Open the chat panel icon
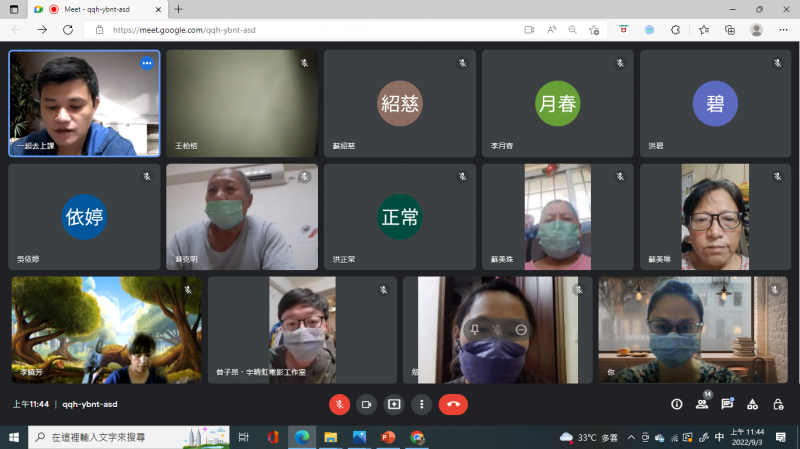The height and width of the screenshot is (449, 800). 727,404
